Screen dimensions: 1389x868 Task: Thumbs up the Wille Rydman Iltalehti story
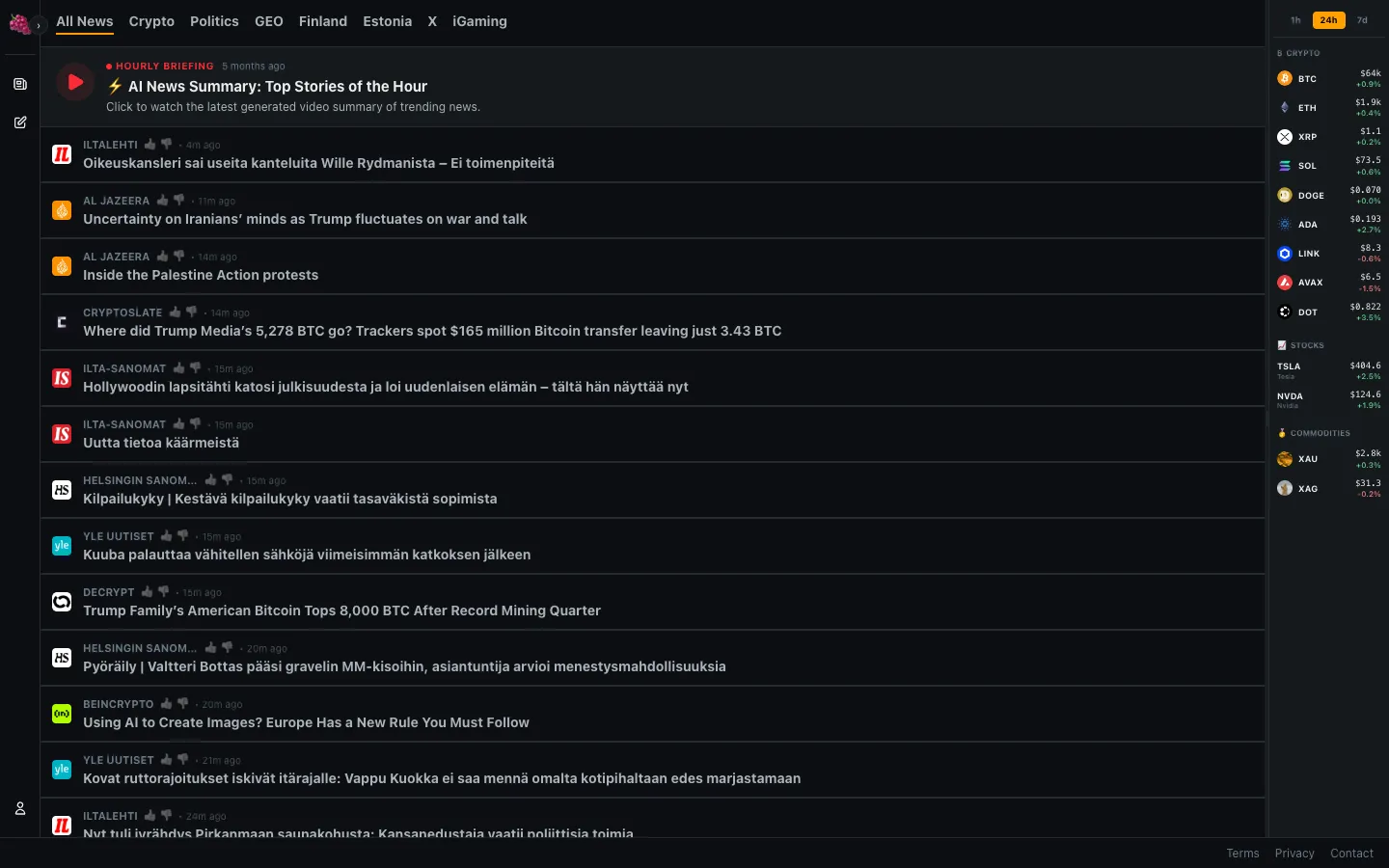(150, 144)
